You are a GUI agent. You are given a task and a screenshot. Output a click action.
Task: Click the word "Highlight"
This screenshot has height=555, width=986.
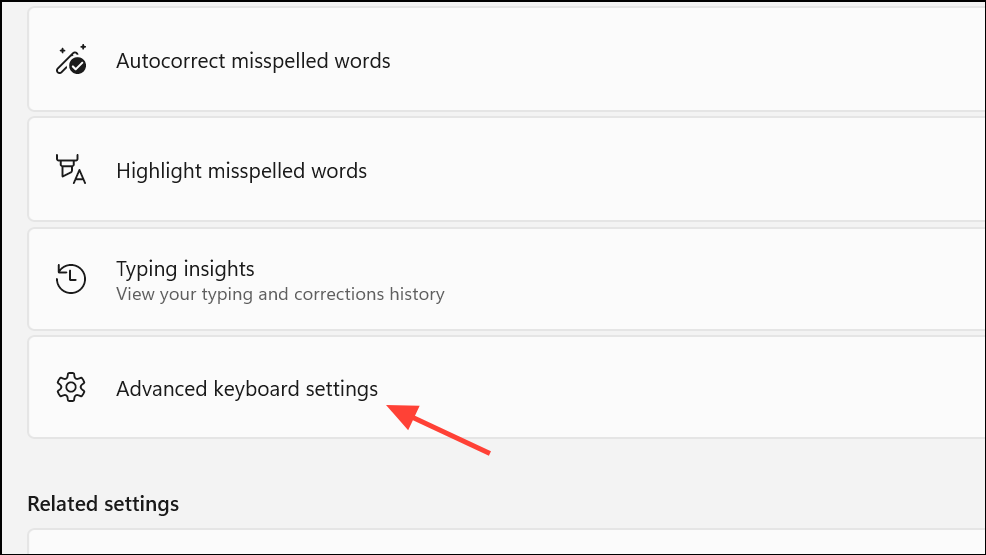pos(158,171)
